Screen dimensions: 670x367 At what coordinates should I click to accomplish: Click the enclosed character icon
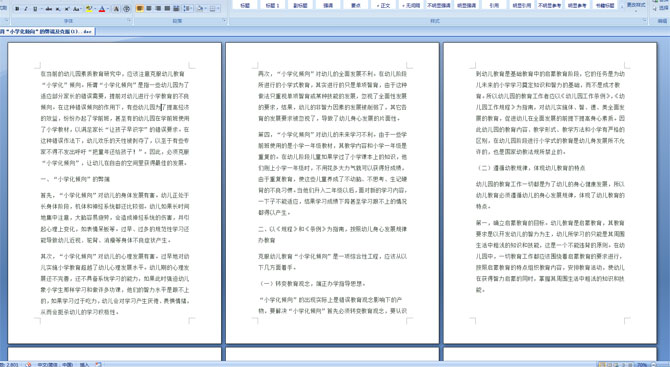(126, 9)
